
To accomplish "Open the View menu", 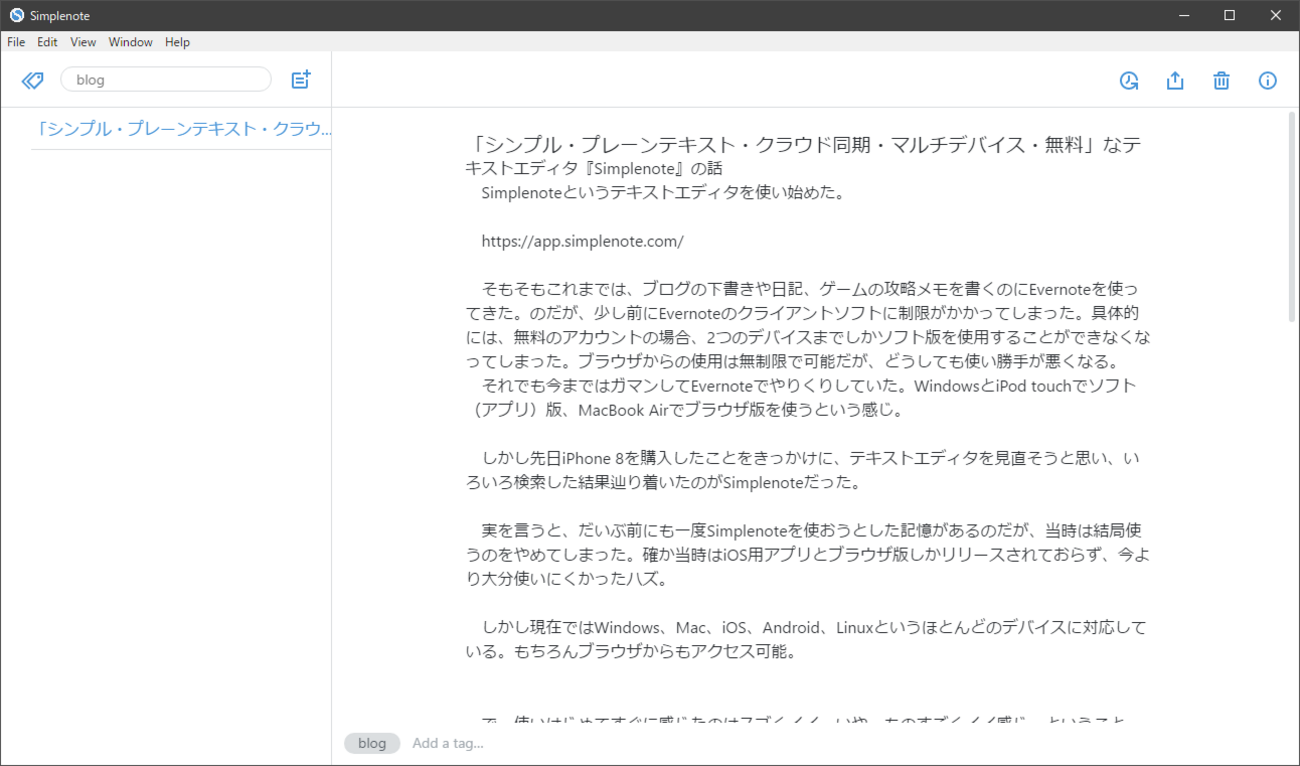I will pos(83,42).
